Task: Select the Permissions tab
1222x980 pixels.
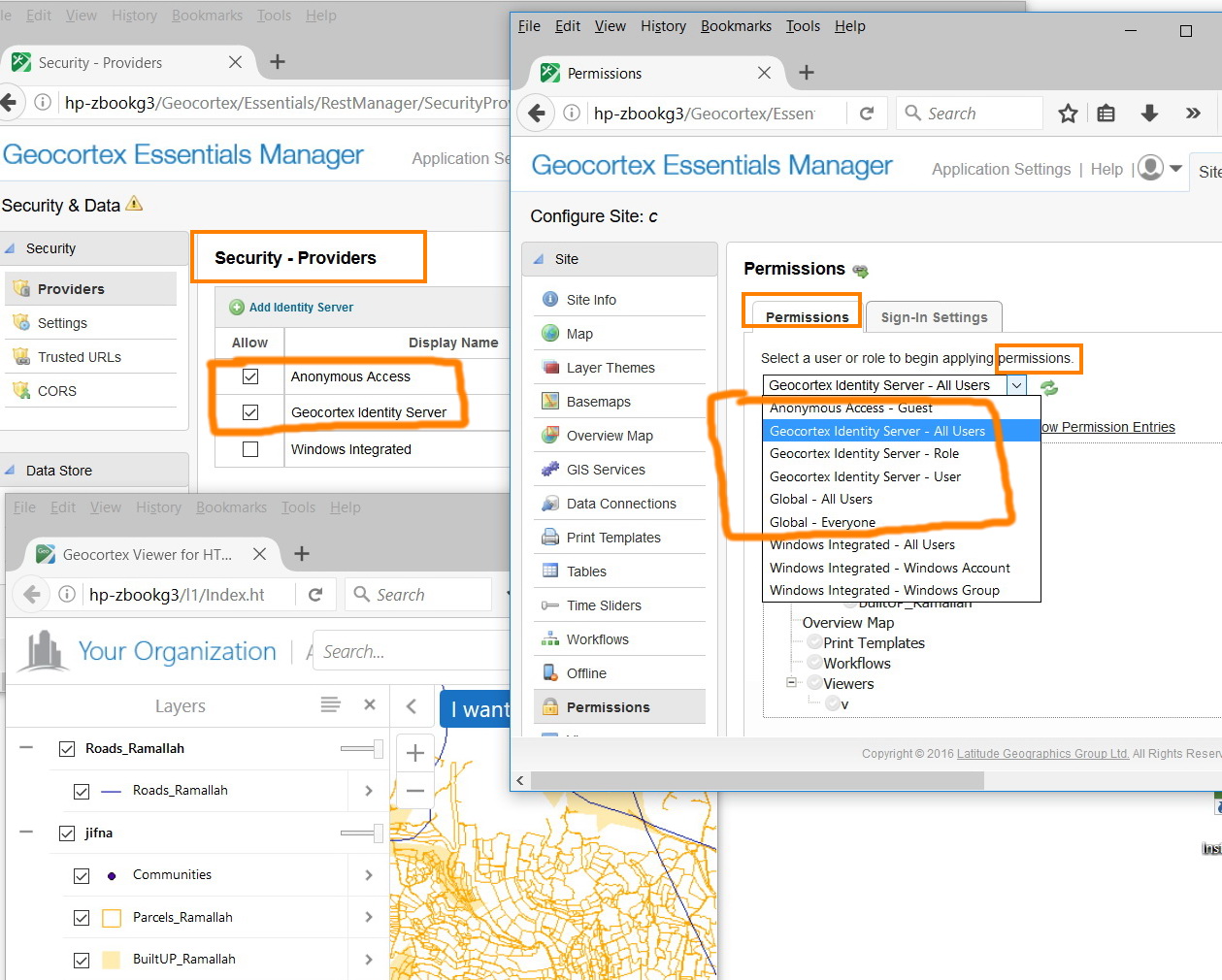Action: pos(807,317)
